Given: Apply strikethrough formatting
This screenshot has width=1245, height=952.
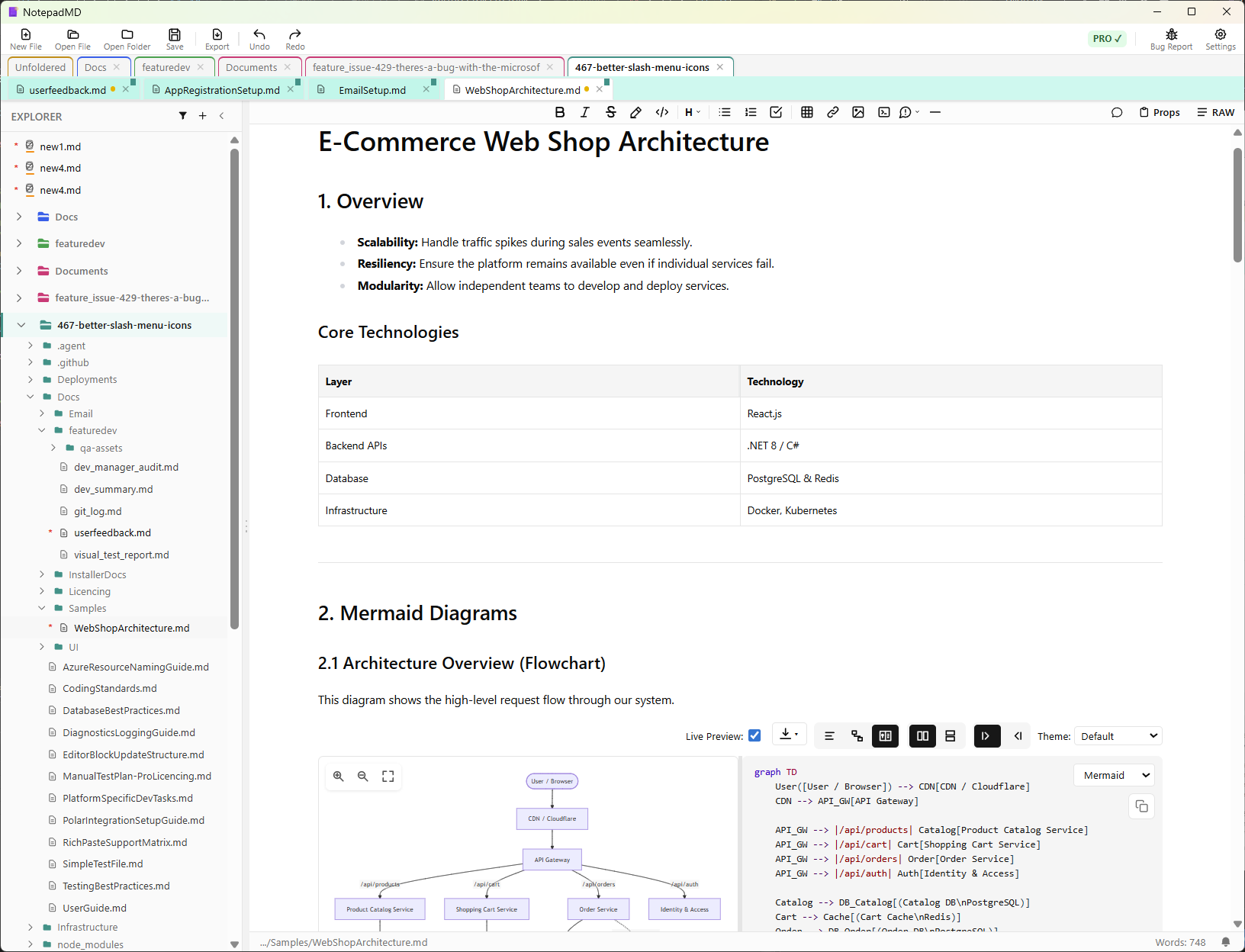Looking at the screenshot, I should point(610,112).
